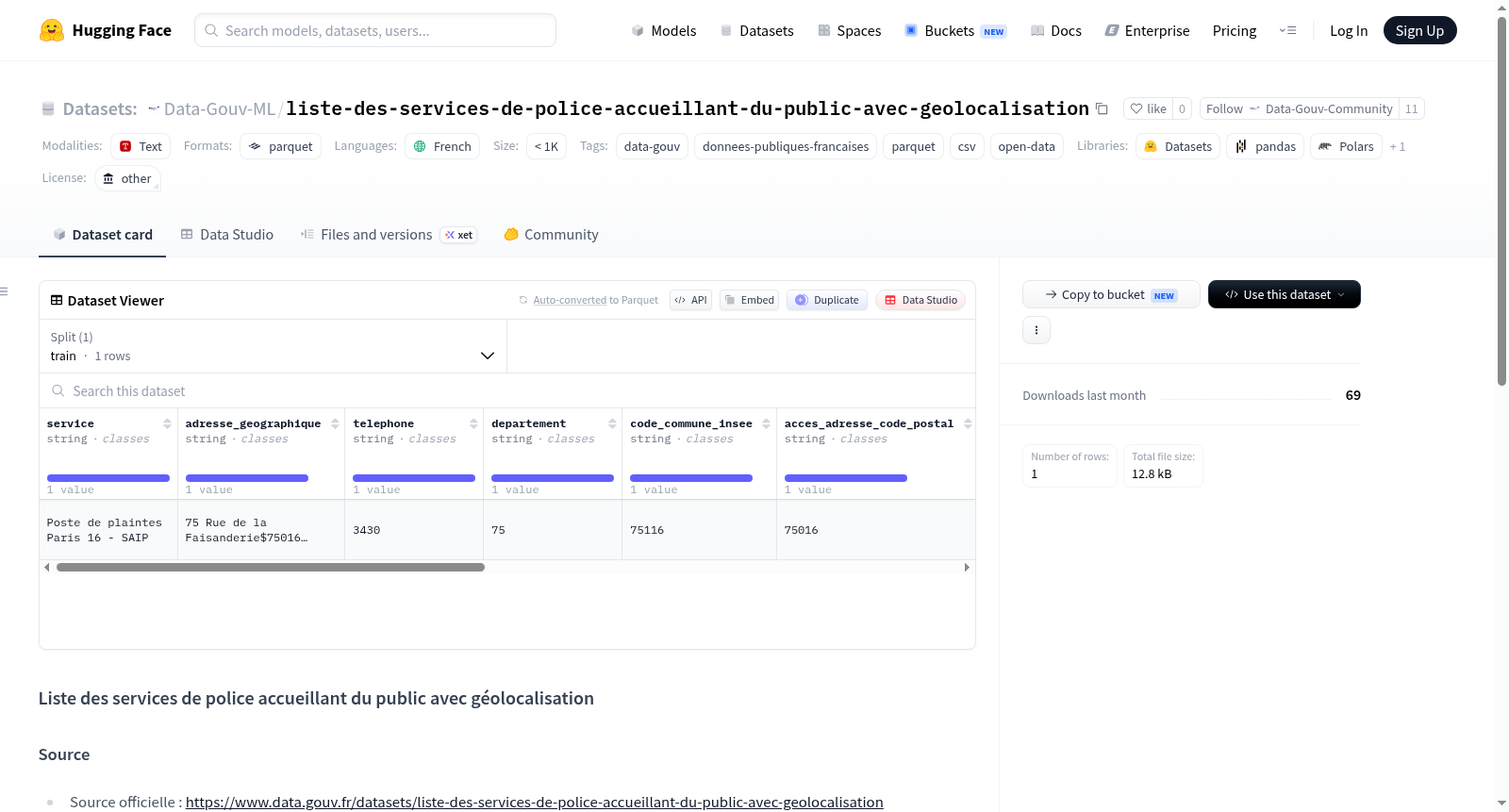The image size is (1509, 812).
Task: Expand the Split train dropdown
Action: [273, 346]
